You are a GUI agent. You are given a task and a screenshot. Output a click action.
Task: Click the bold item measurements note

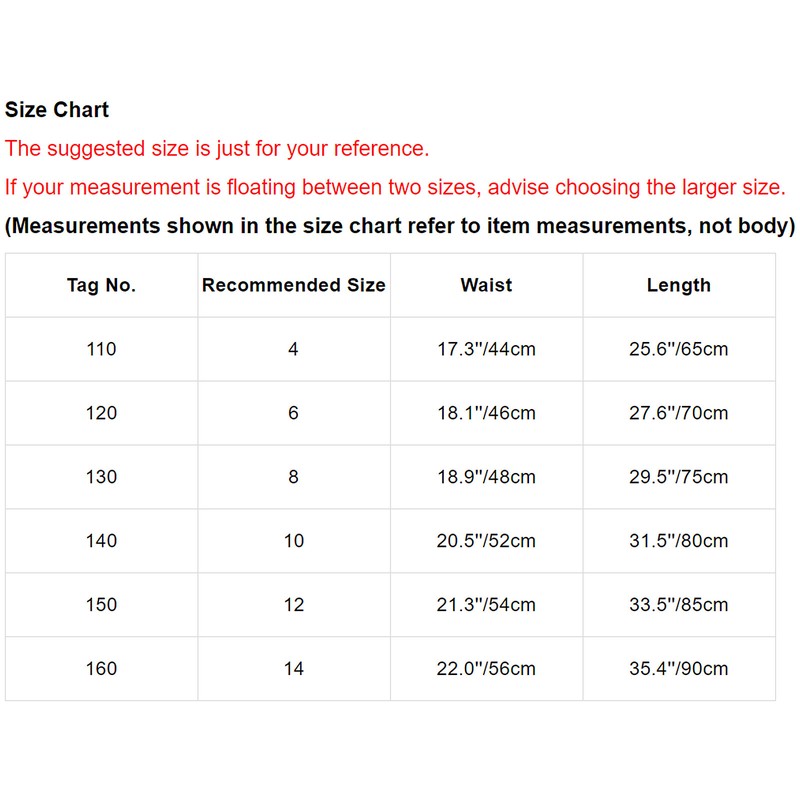(x=400, y=226)
